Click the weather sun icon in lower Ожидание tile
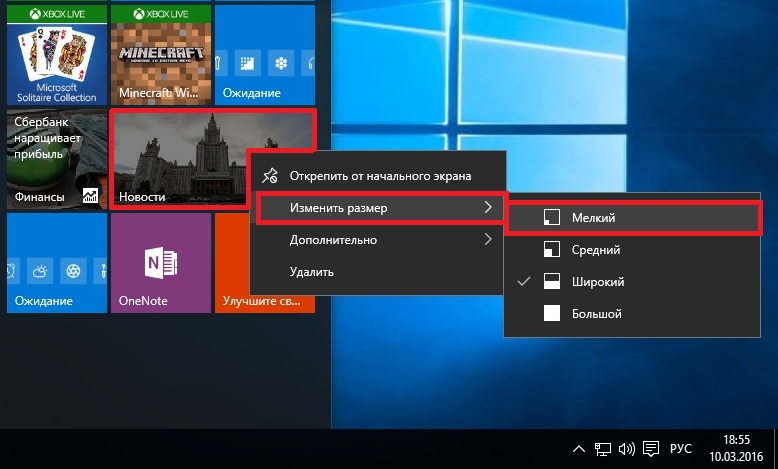The height and width of the screenshot is (469, 778). tap(40, 271)
